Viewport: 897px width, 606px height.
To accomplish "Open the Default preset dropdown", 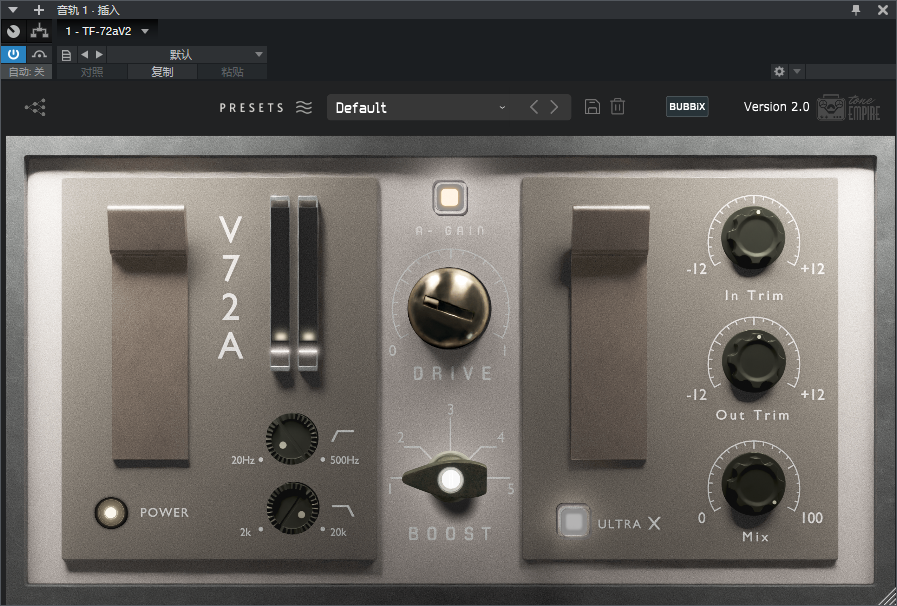I will tap(421, 108).
